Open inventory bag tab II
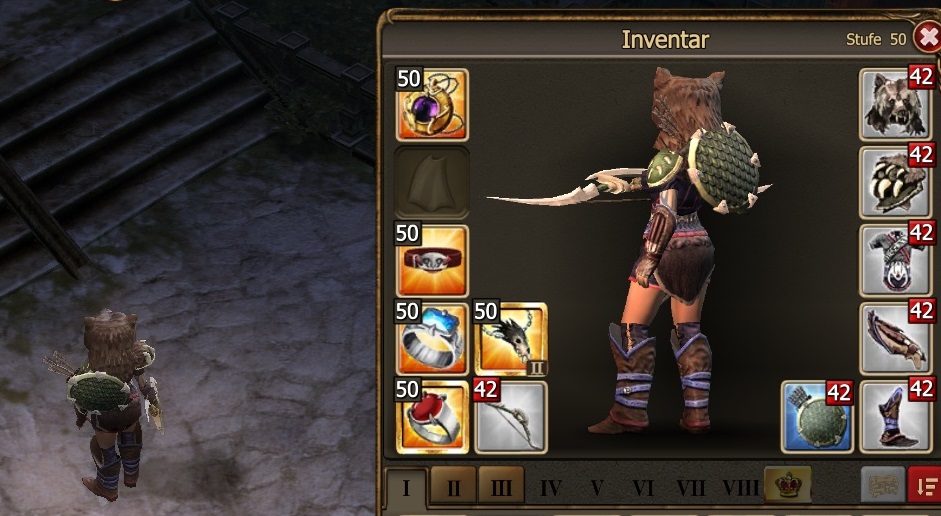 pyautogui.click(x=454, y=487)
